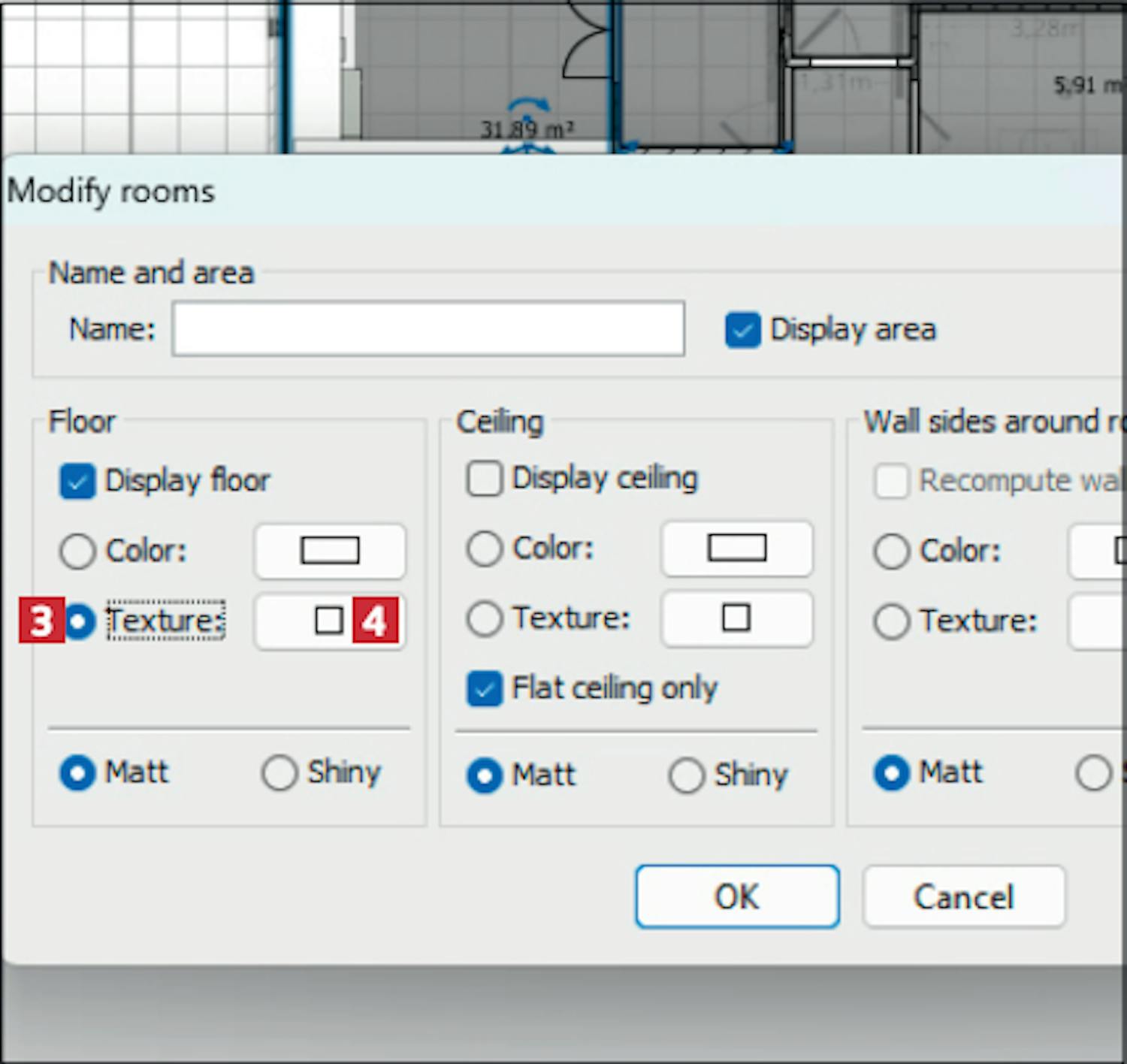
Task: Click the Ceiling color swatch button
Action: pyautogui.click(x=736, y=549)
